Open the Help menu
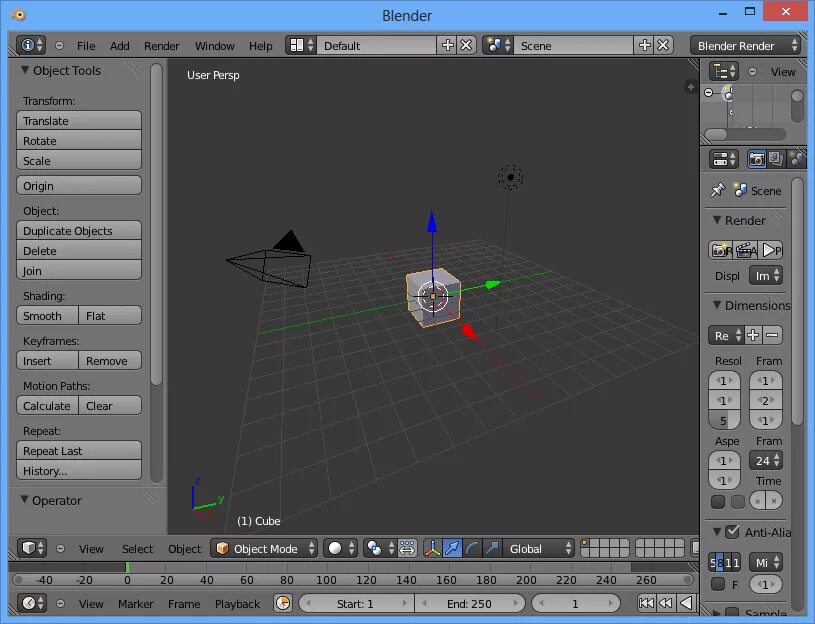The height and width of the screenshot is (624, 815). 260,46
